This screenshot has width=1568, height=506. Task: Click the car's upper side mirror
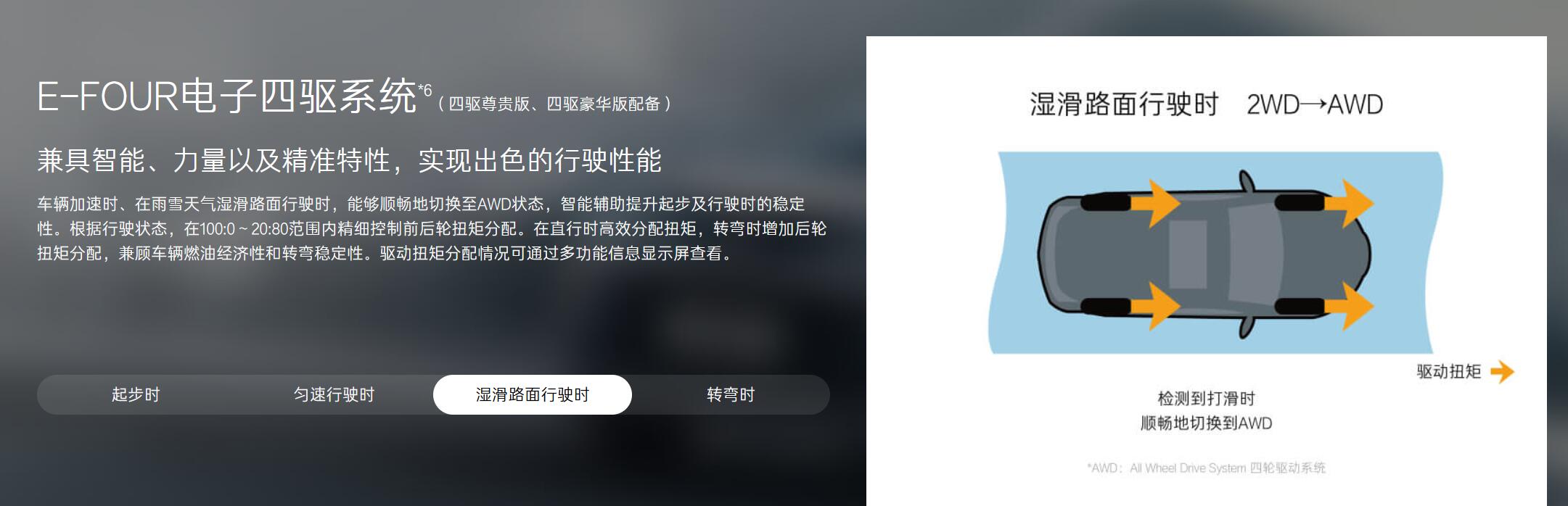(1247, 180)
